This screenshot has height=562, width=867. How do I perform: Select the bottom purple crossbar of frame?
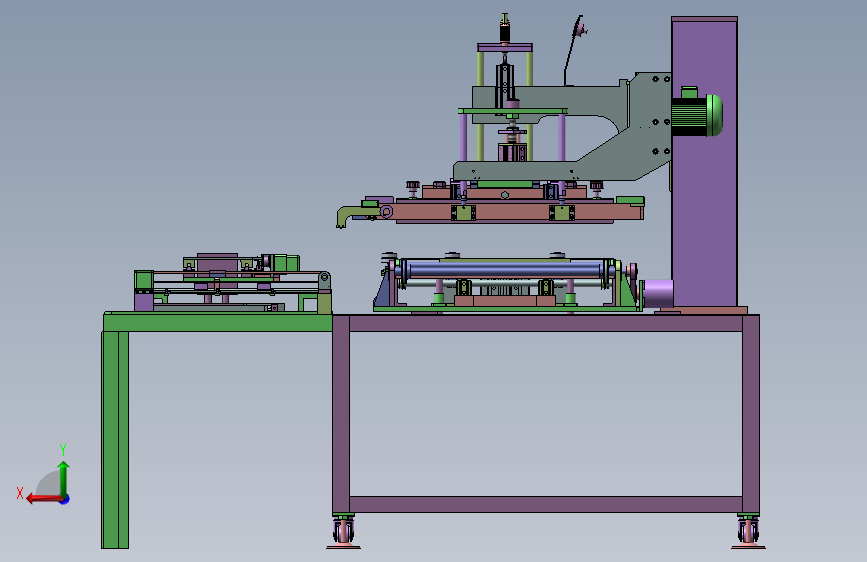(x=546, y=504)
